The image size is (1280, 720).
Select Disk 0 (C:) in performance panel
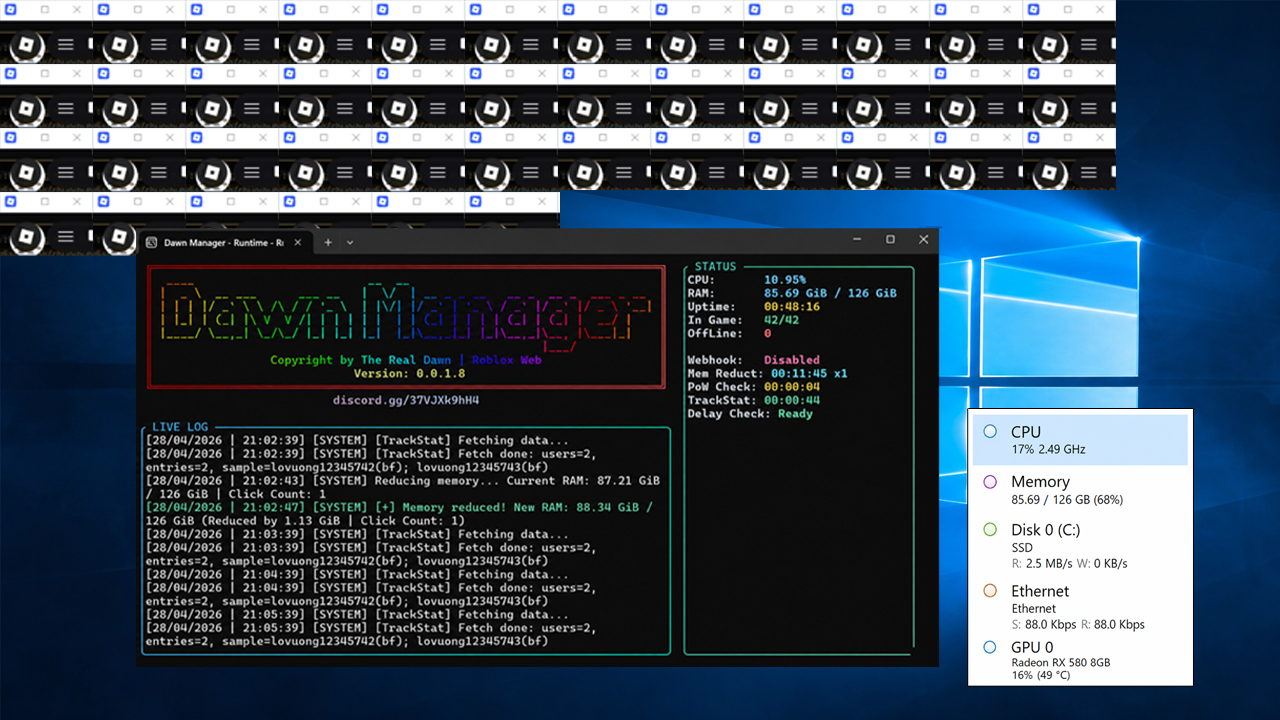click(x=1080, y=546)
